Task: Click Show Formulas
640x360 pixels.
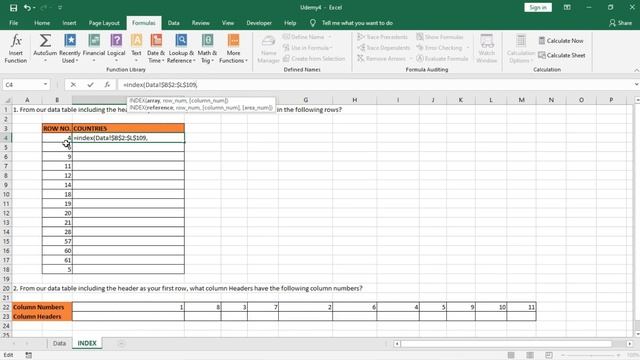Action: click(440, 37)
